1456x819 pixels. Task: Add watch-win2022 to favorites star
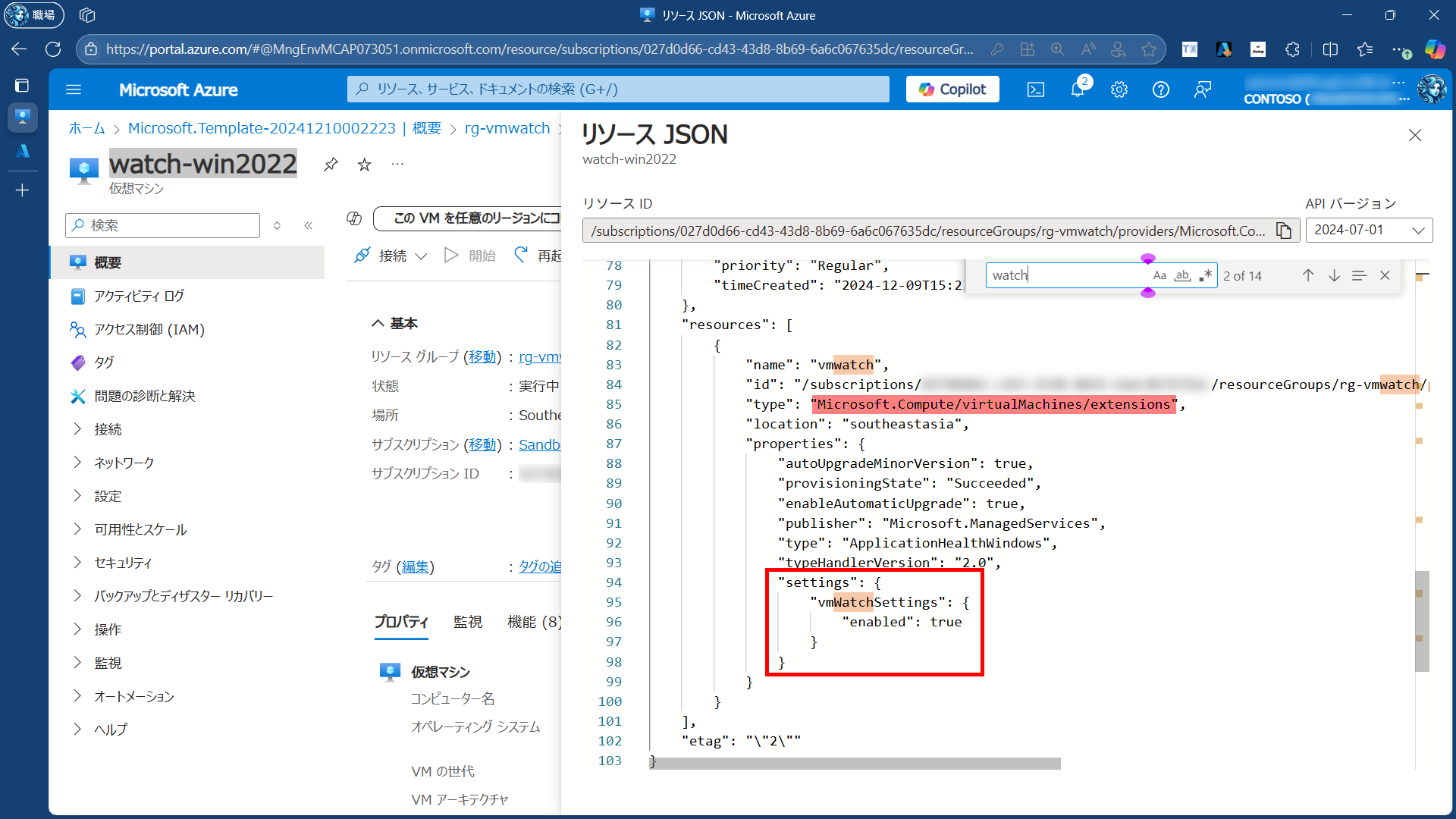[x=365, y=165]
